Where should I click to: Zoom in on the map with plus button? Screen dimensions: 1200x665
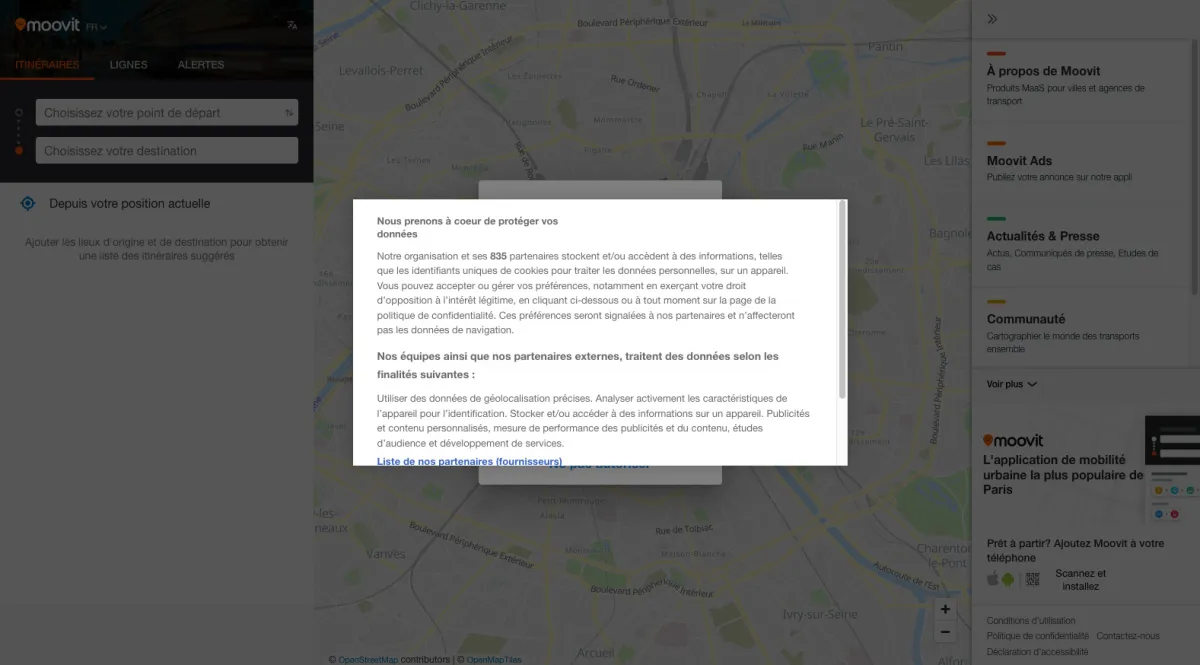[945, 609]
